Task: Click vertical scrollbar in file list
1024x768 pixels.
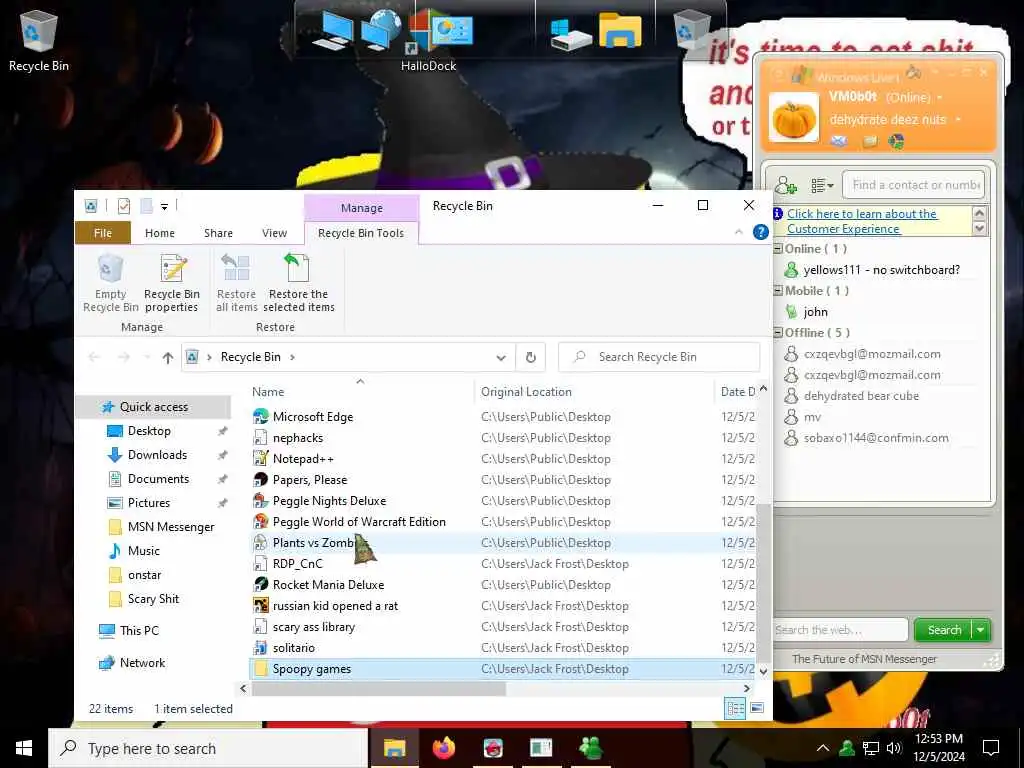Action: click(x=763, y=583)
